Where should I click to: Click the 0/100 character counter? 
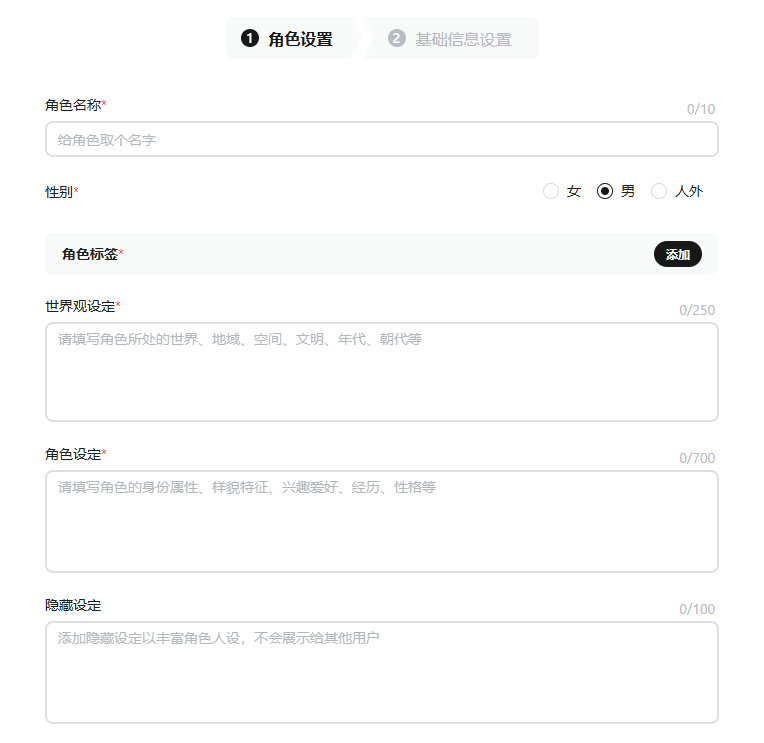click(697, 609)
